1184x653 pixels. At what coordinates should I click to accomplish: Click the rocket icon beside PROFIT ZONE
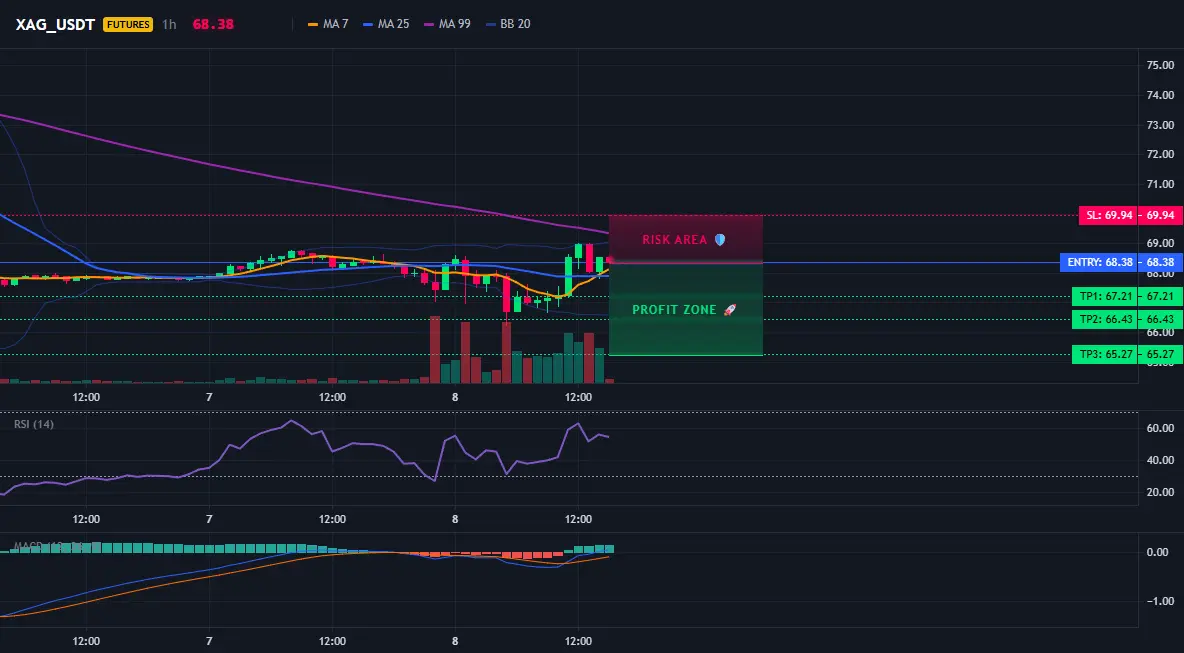coord(729,310)
